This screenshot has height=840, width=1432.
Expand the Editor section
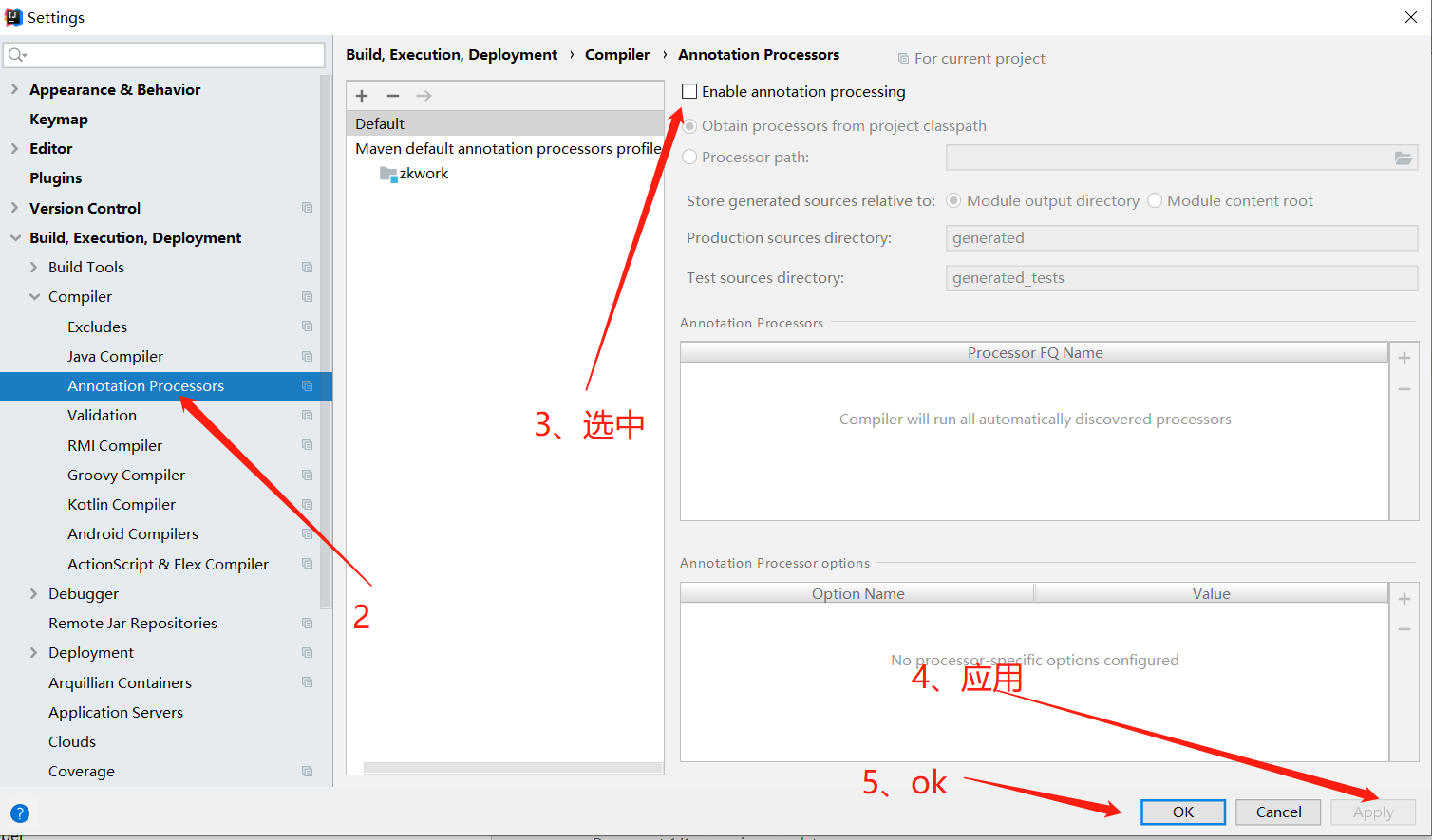click(14, 148)
